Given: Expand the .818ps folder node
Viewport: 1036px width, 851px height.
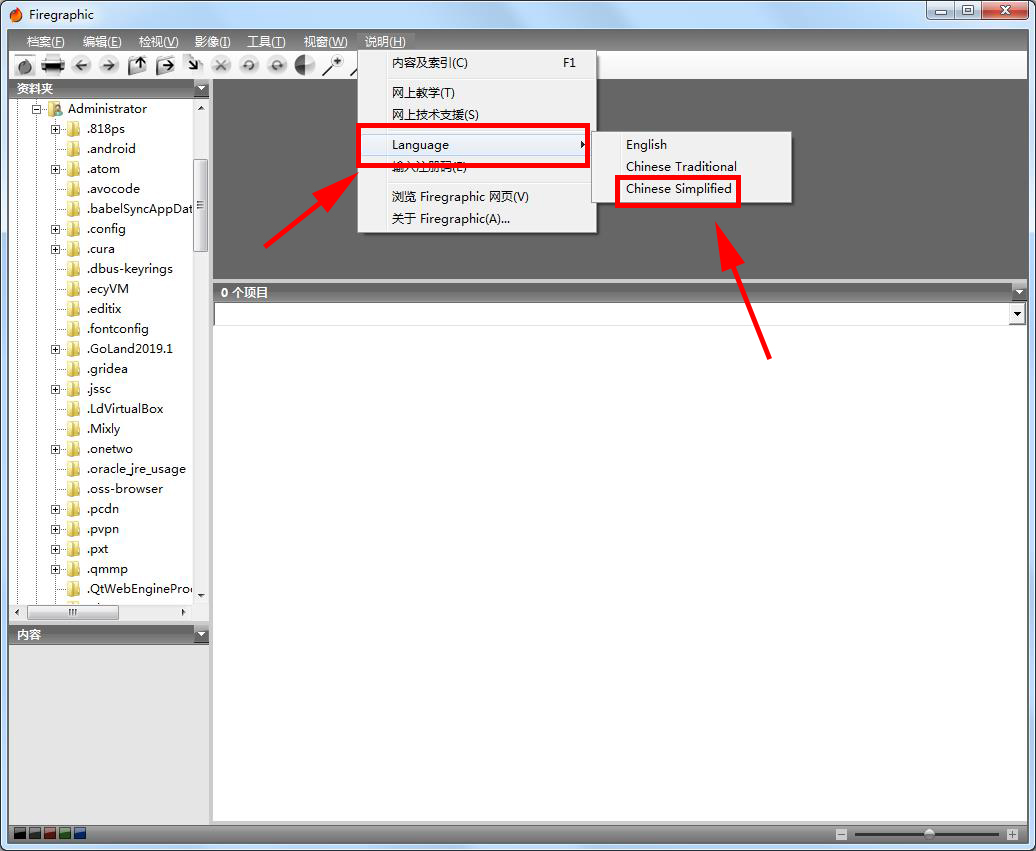Looking at the screenshot, I should (56, 129).
